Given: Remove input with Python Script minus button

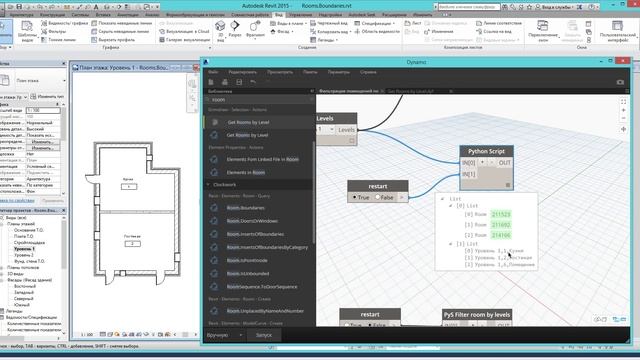Looking at the screenshot, I should click(x=491, y=162).
